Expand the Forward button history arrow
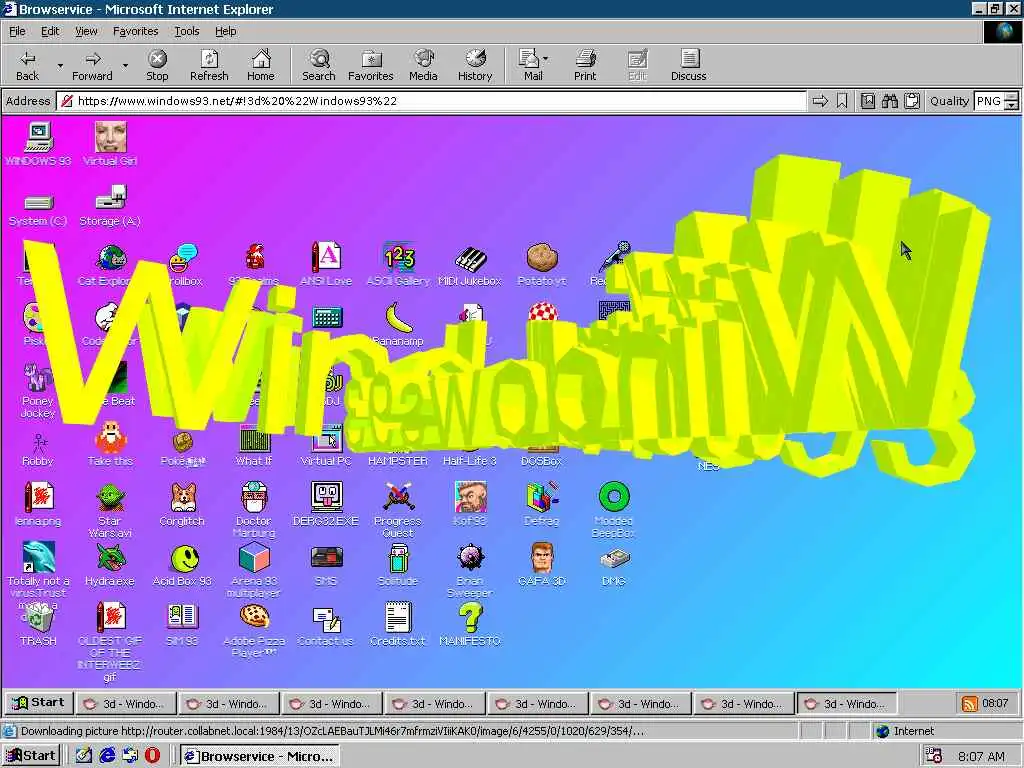1024x768 pixels. point(125,65)
